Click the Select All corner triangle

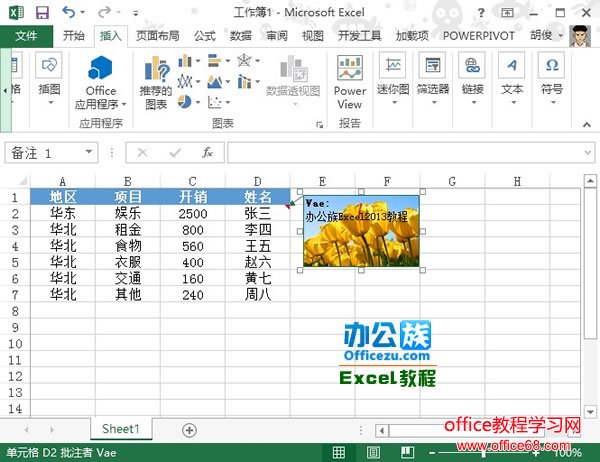point(23,181)
